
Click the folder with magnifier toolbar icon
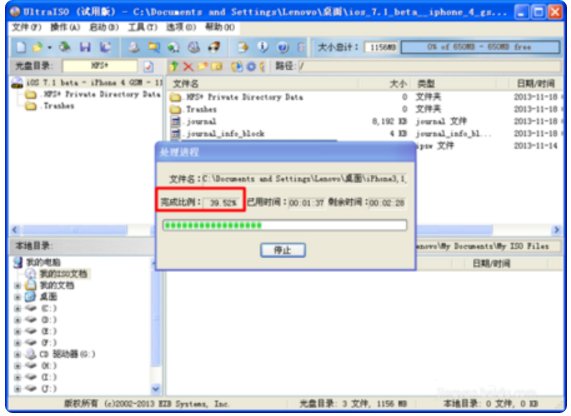153,47
